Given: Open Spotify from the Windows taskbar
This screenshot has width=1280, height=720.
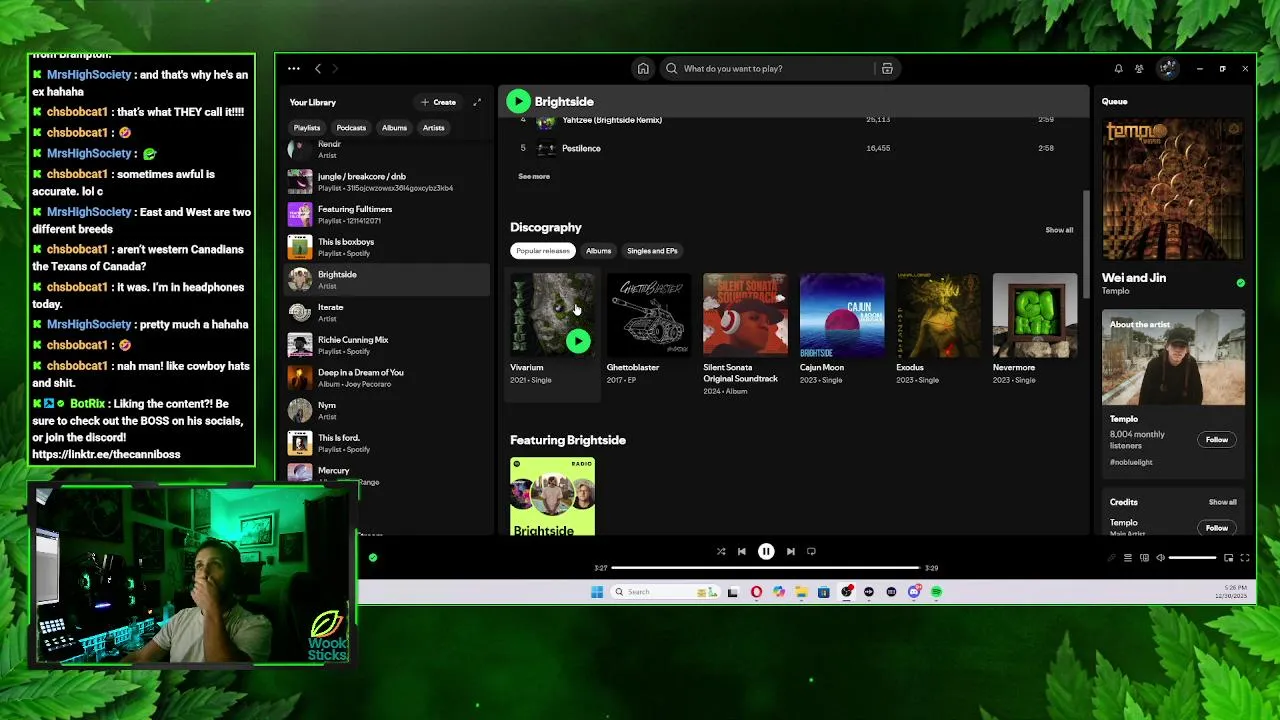Looking at the screenshot, I should 936,592.
